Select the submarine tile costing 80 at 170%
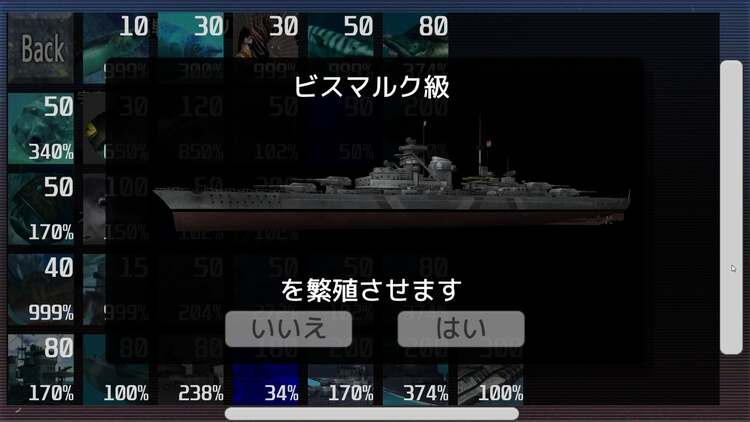750x422 pixels. tap(41, 370)
